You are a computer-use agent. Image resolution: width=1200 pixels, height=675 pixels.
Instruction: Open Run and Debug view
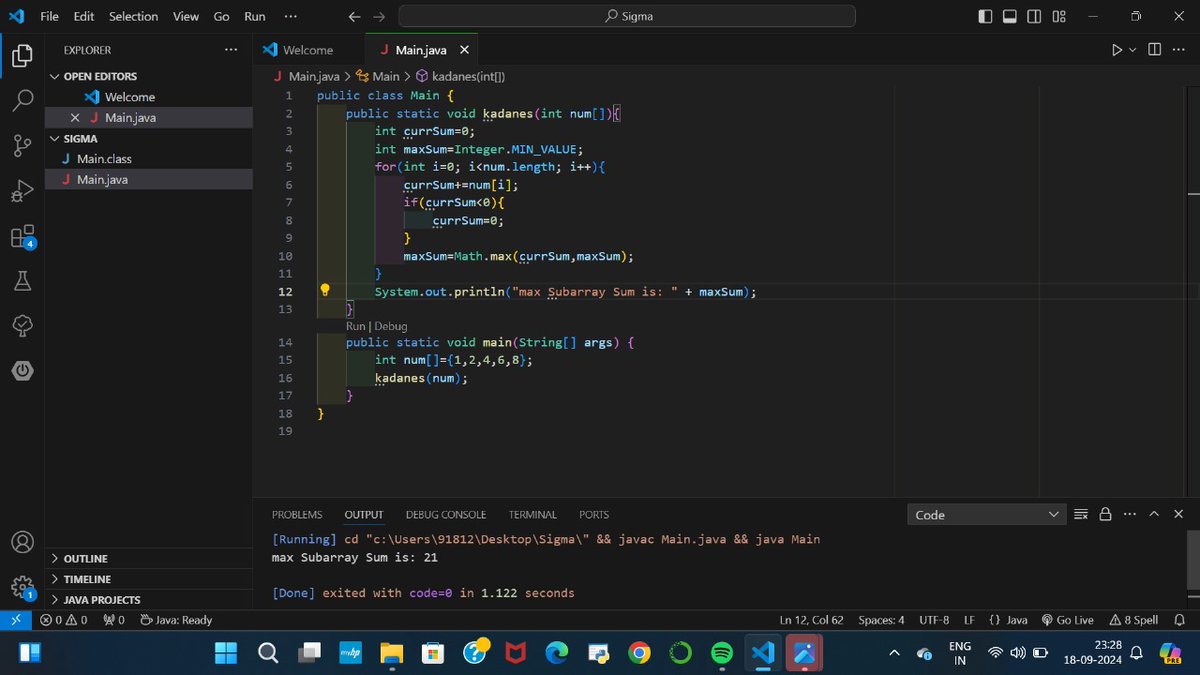22,191
